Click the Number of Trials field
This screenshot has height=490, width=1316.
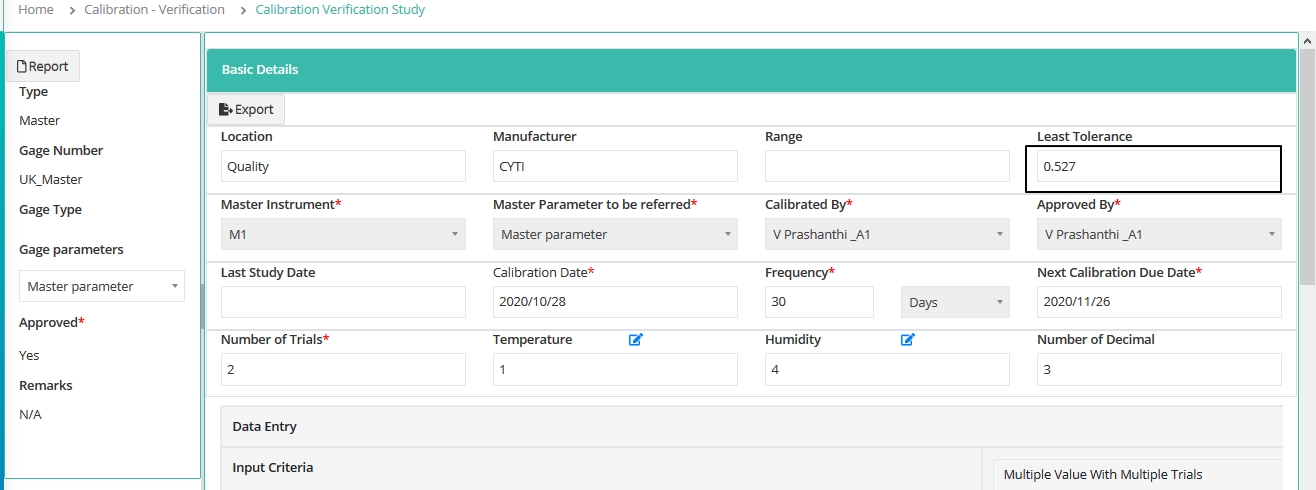coord(343,370)
